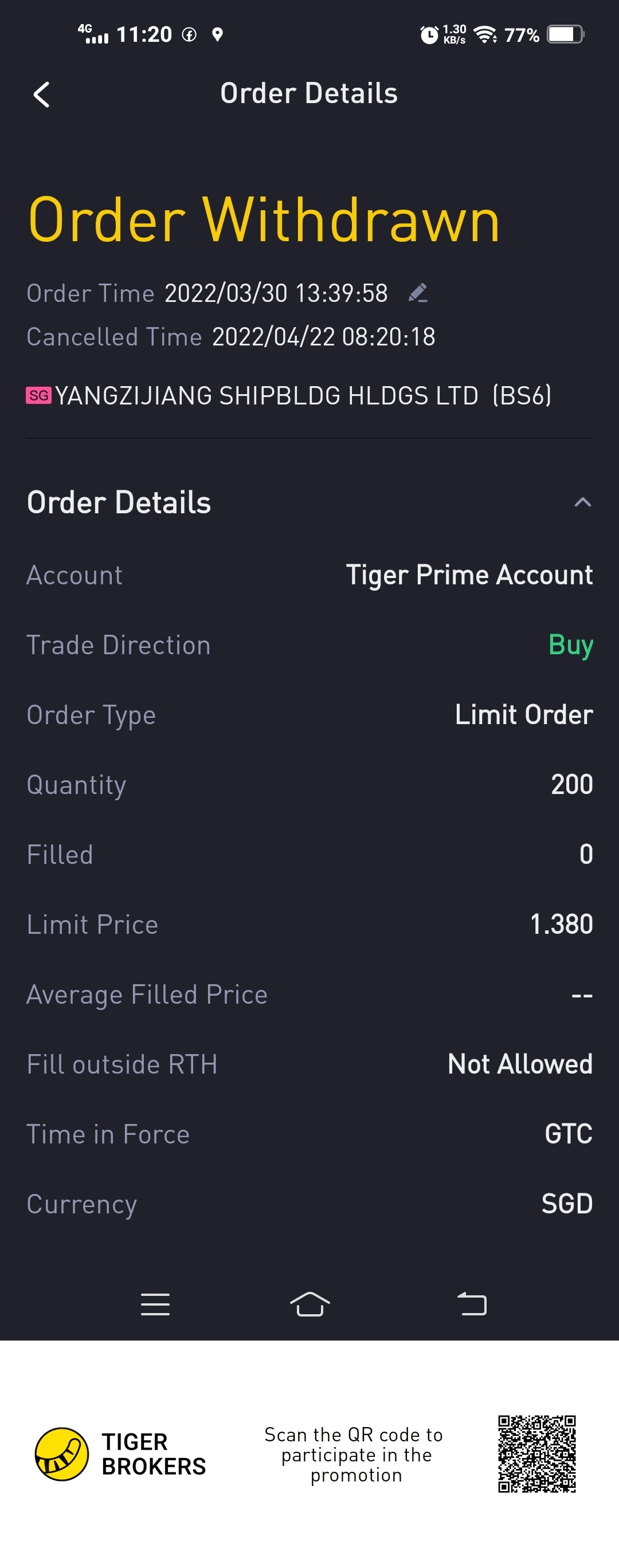Tap the Order Withdrawn status heading
This screenshot has width=619, height=1568.
(x=264, y=221)
